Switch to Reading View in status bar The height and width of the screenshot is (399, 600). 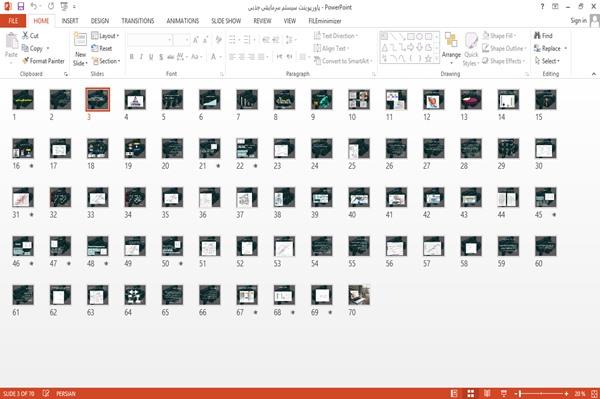487,393
